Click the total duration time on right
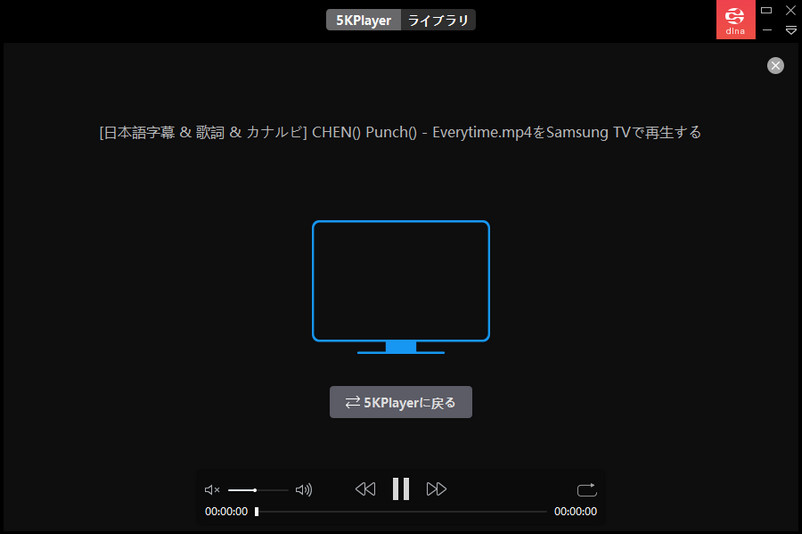Image resolution: width=802 pixels, height=534 pixels. (575, 511)
